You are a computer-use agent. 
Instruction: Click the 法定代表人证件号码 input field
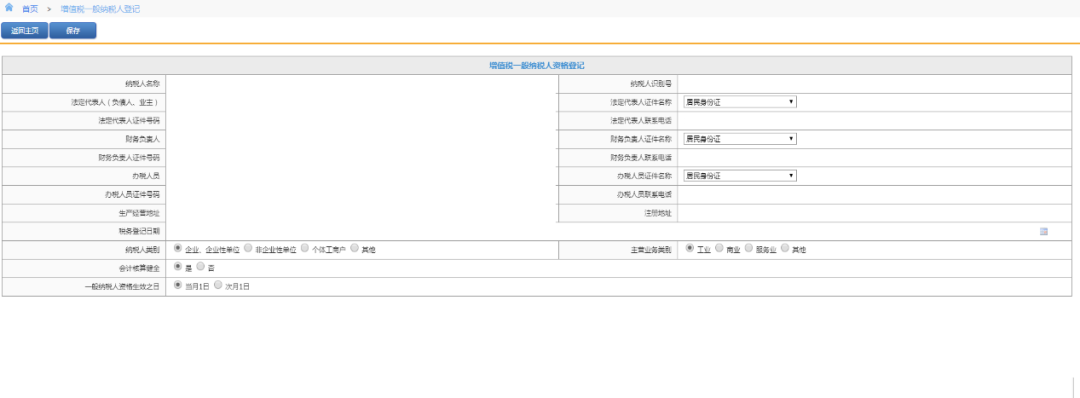(361, 121)
